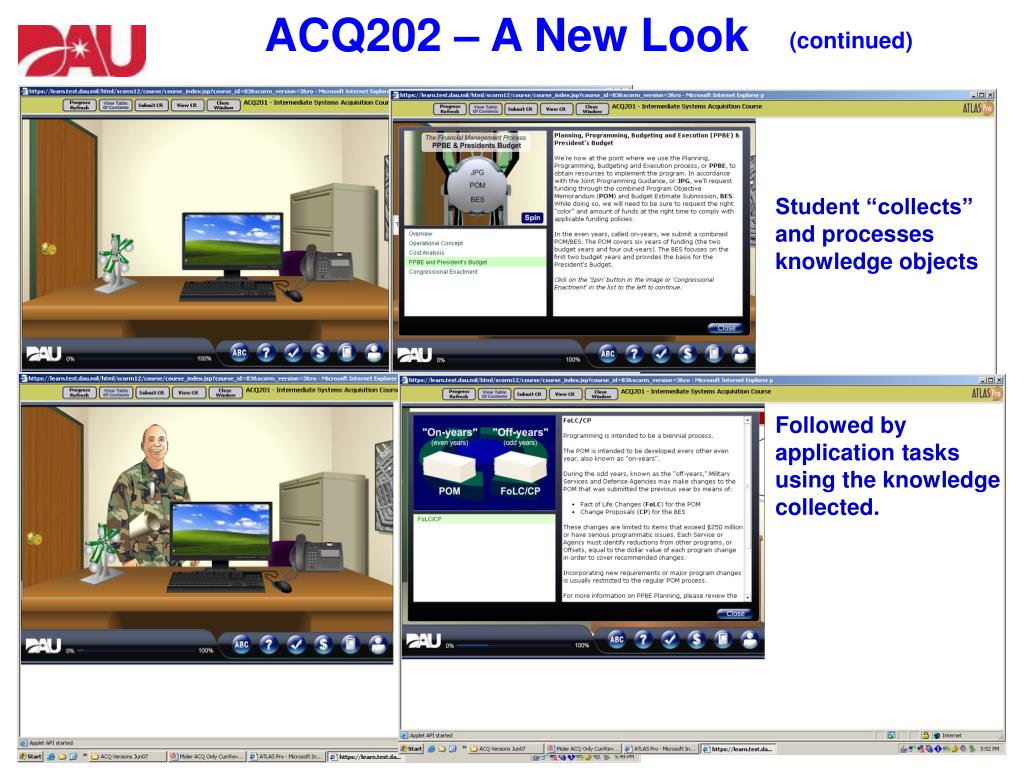Click the person profile icon in the PPBE window
The width and height of the screenshot is (1024, 768).
[740, 354]
